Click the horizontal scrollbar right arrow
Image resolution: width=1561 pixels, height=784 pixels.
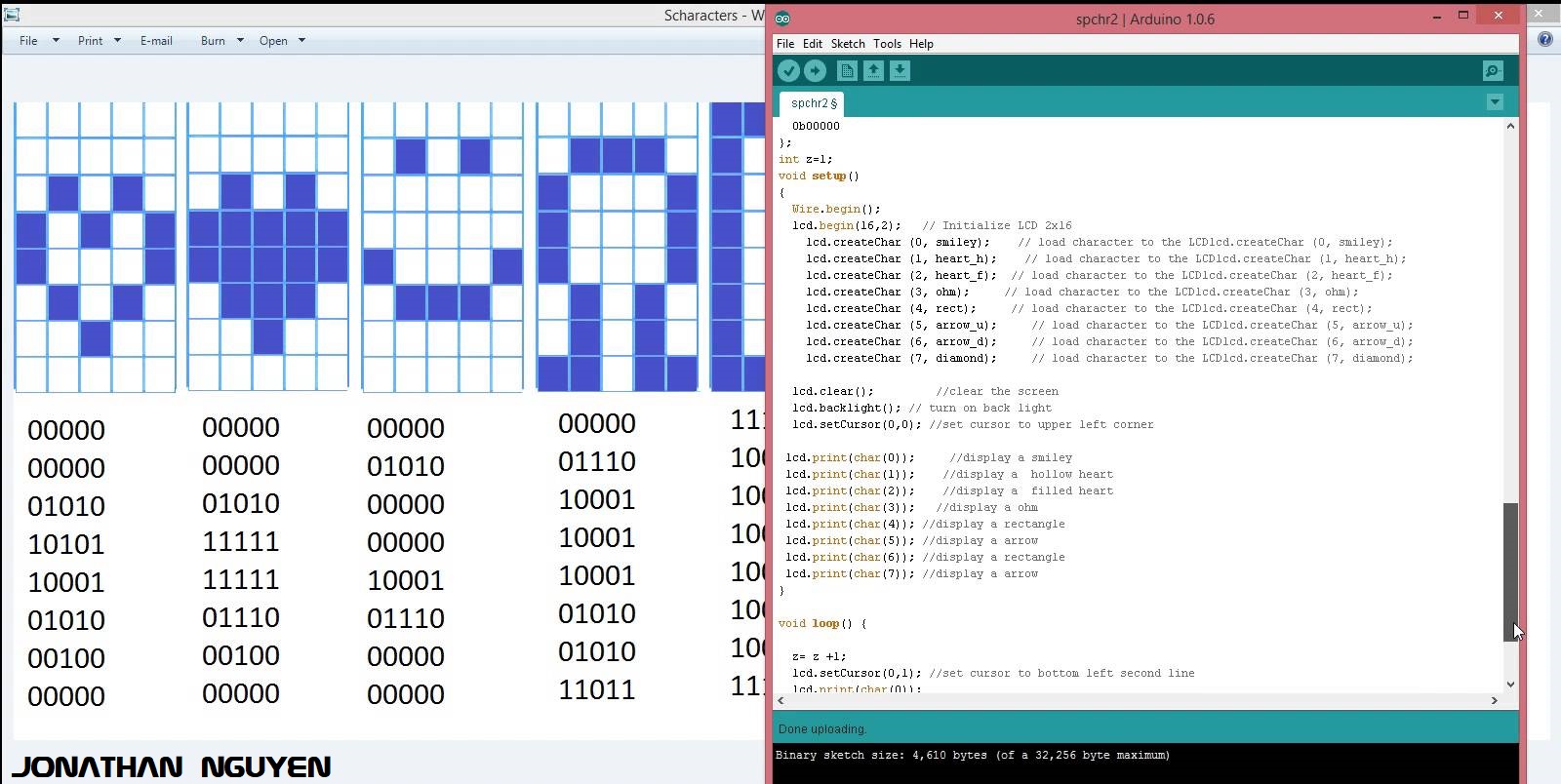tap(1494, 700)
